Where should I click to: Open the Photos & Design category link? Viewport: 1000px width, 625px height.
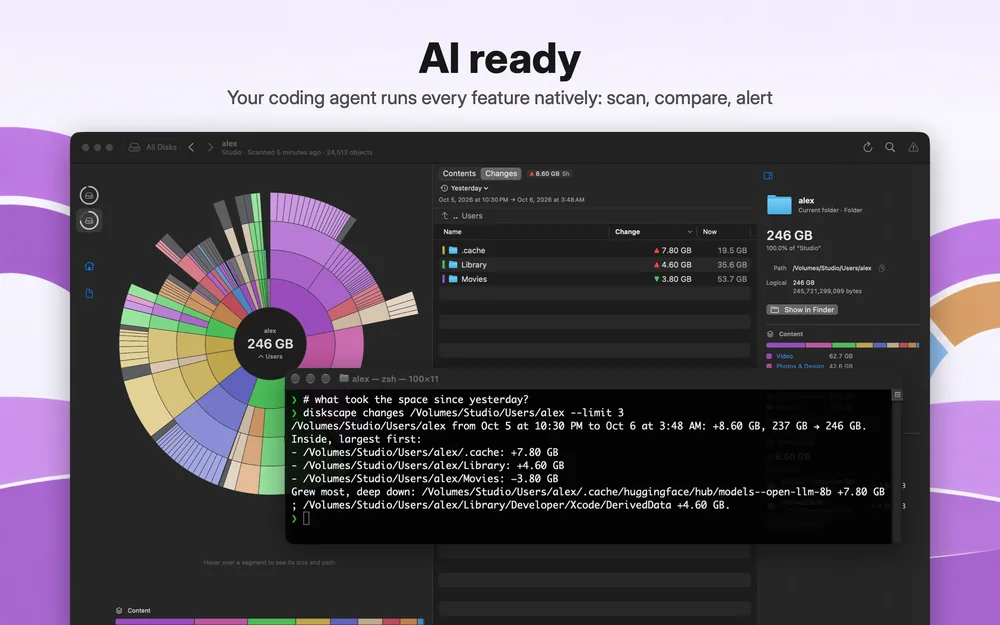(800, 367)
